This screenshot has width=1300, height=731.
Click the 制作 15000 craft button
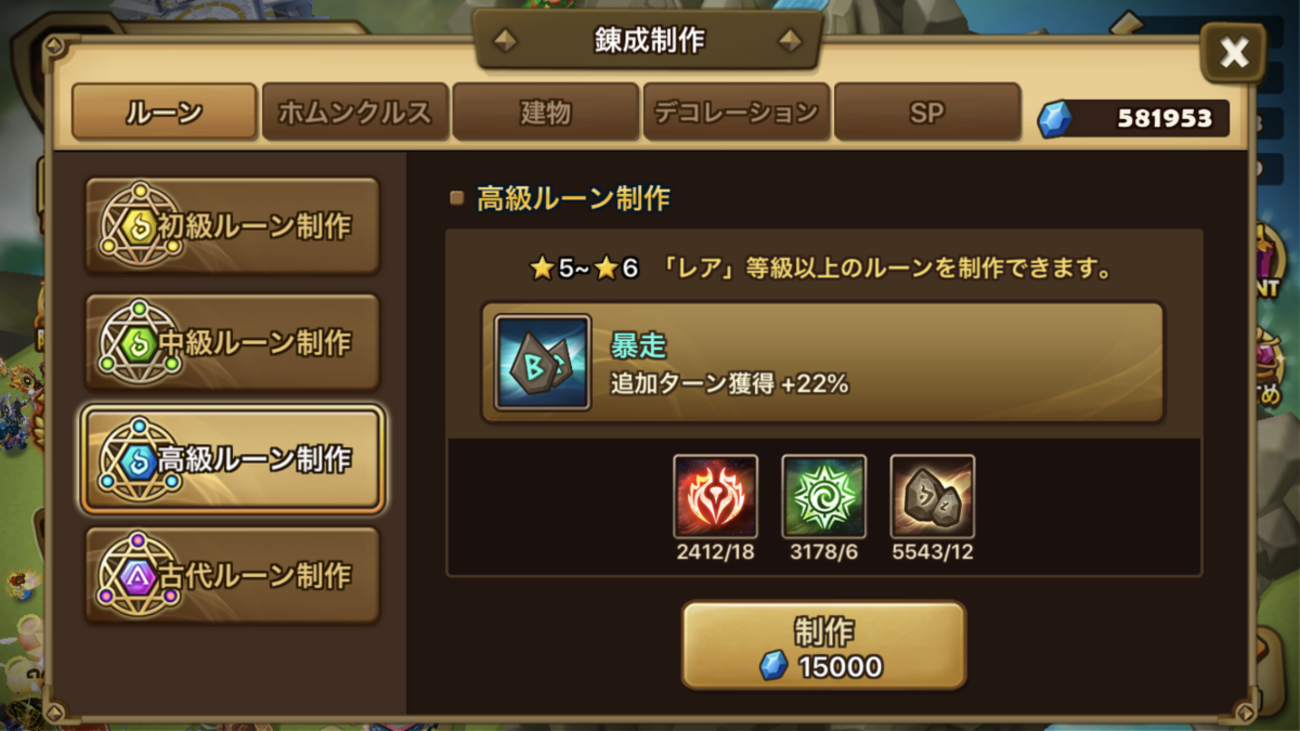[824, 645]
